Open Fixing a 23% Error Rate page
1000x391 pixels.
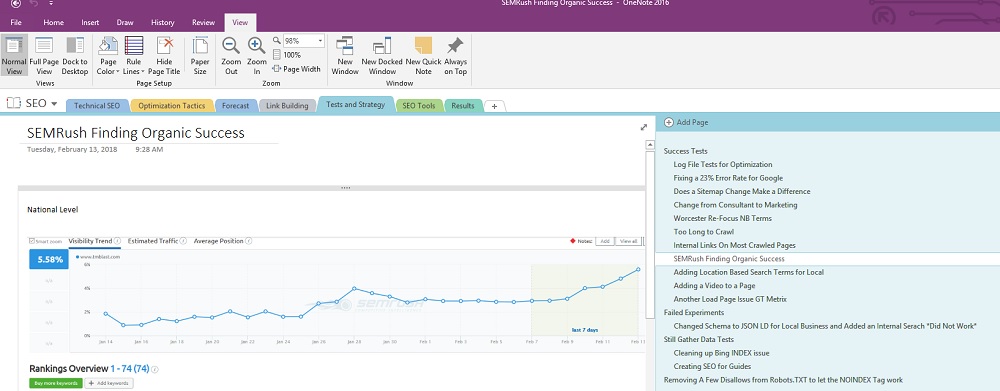[728, 178]
